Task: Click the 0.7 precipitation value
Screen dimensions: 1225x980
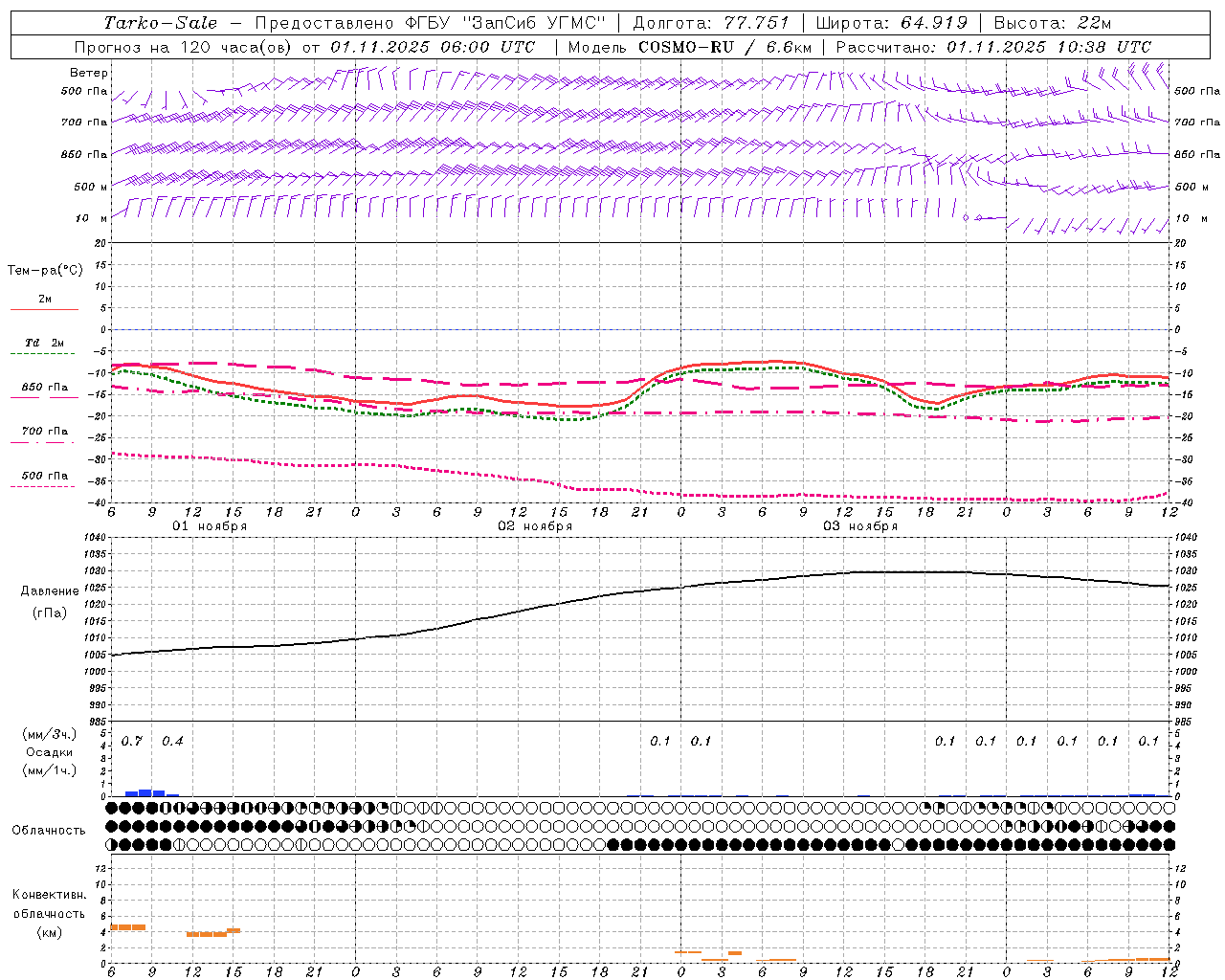Action: (x=132, y=742)
